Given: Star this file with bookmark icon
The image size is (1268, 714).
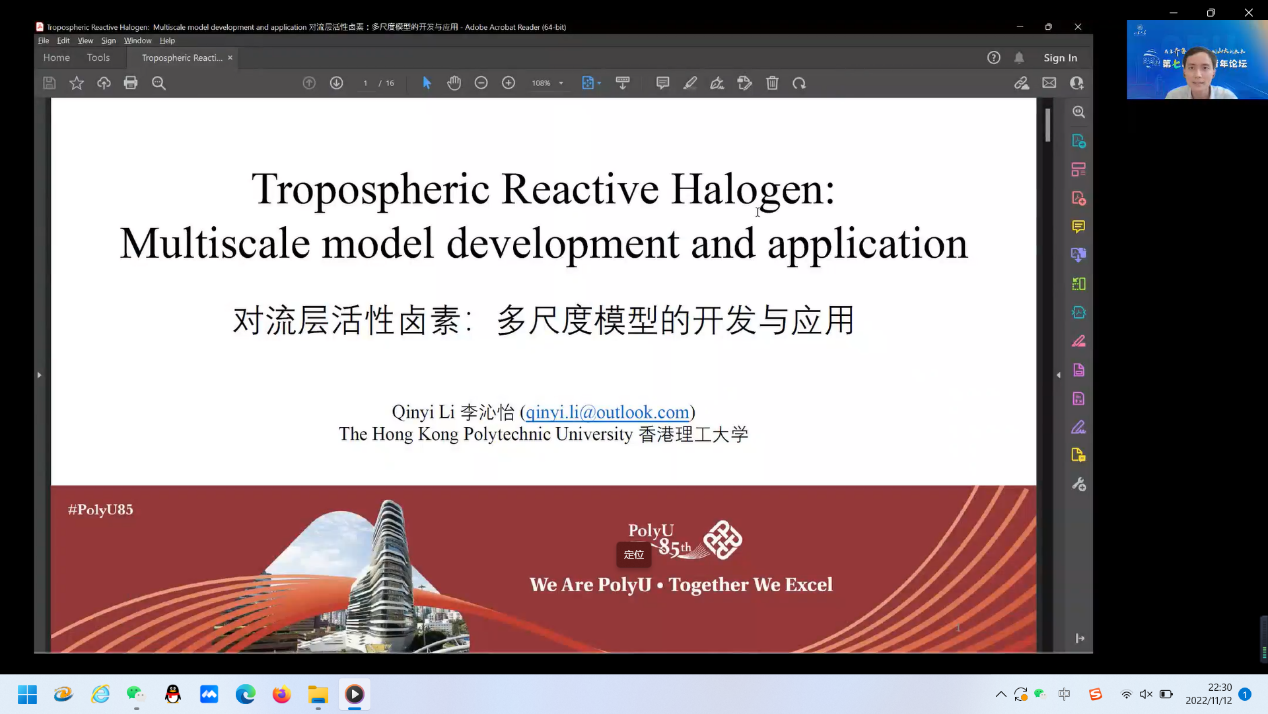Looking at the screenshot, I should tap(77, 83).
